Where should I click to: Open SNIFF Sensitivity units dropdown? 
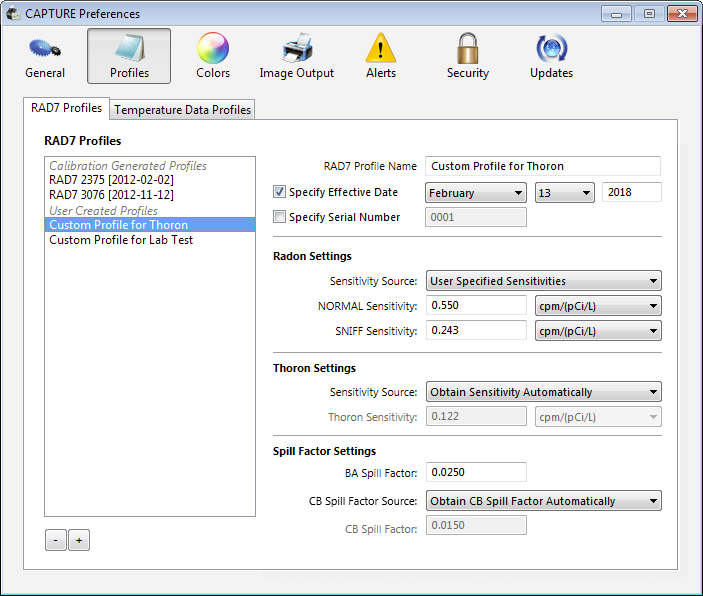click(598, 331)
